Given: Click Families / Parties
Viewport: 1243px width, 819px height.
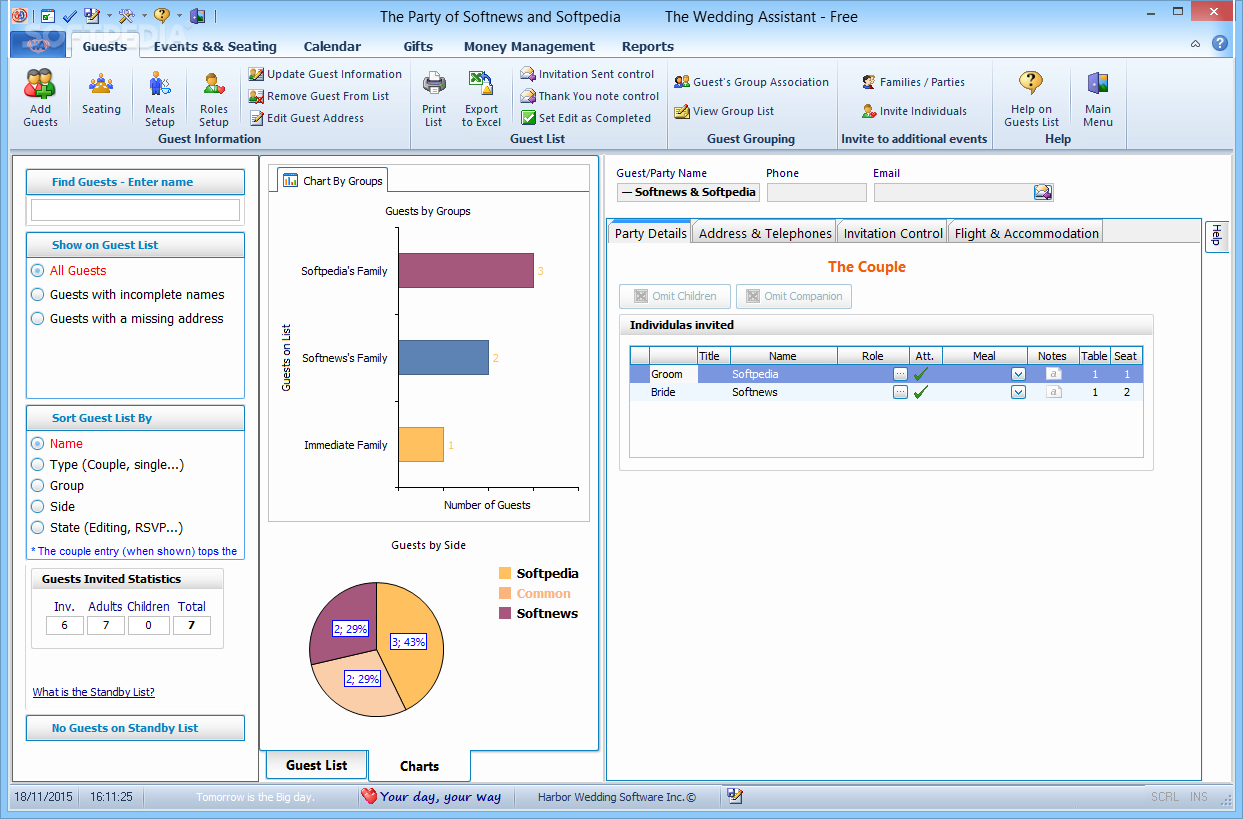Looking at the screenshot, I should [x=913, y=82].
